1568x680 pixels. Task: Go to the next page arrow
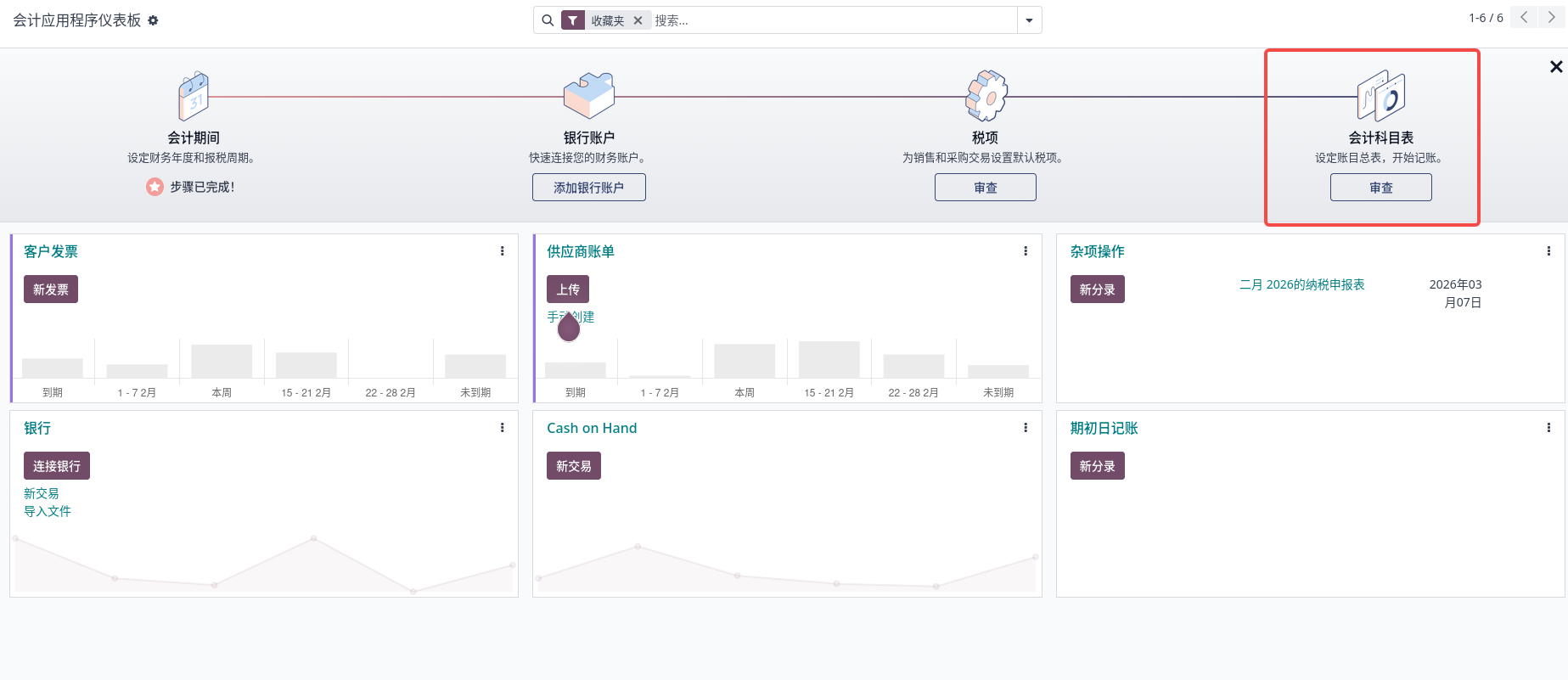pyautogui.click(x=1552, y=17)
